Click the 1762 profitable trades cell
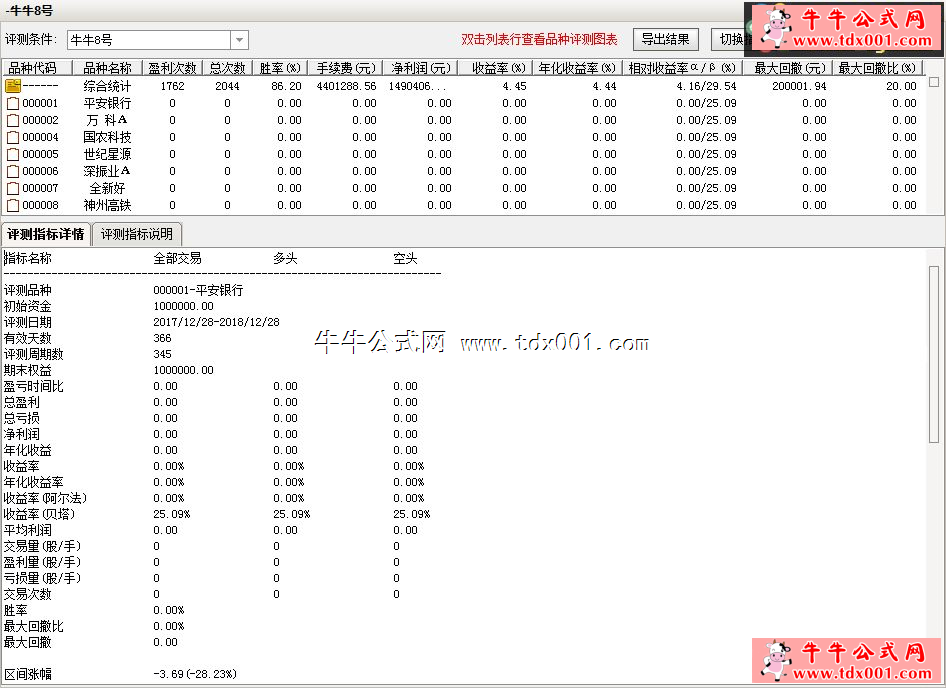Screen dimensions: 946x688 (173, 86)
